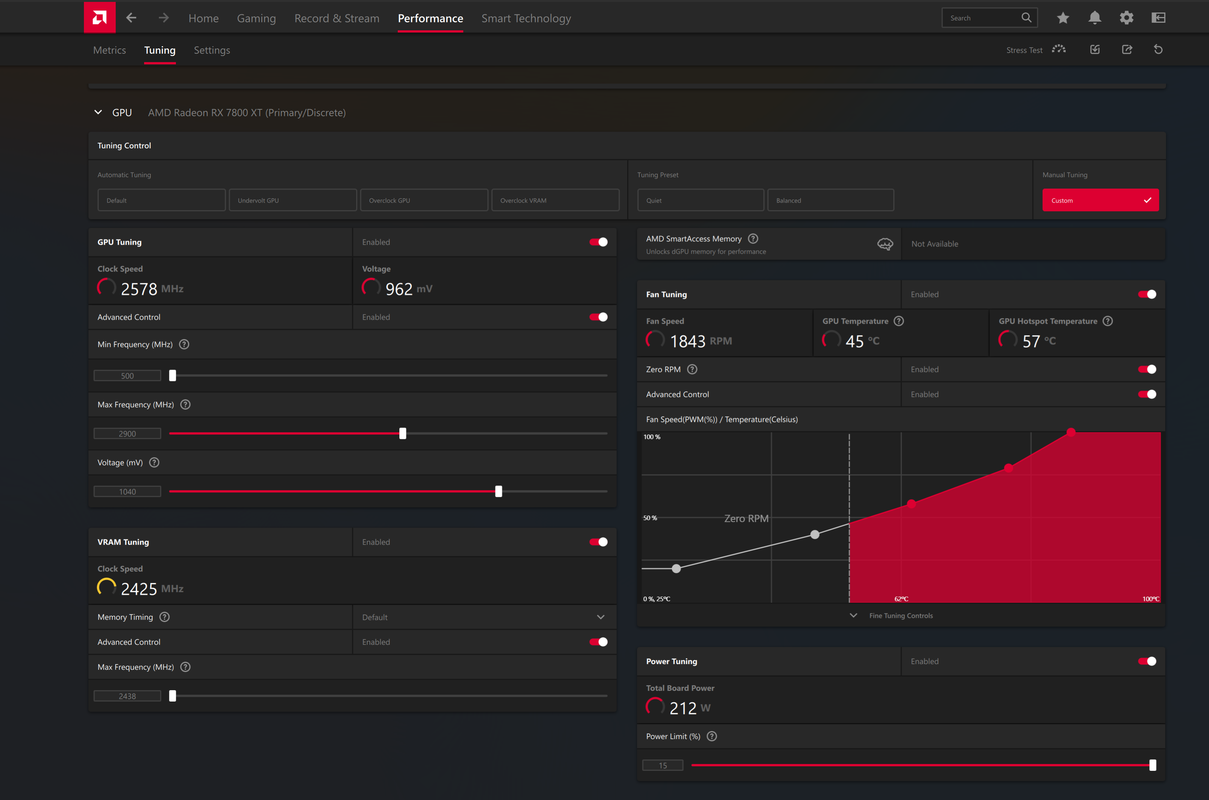Select the Overclock VRAM option
1209x800 pixels.
555,200
